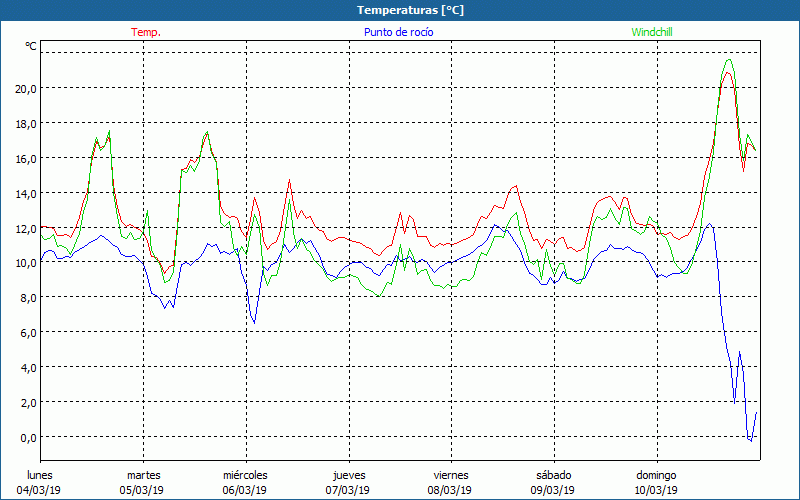
Task: Select the green 'Windchill' legend label
Action: click(x=652, y=32)
